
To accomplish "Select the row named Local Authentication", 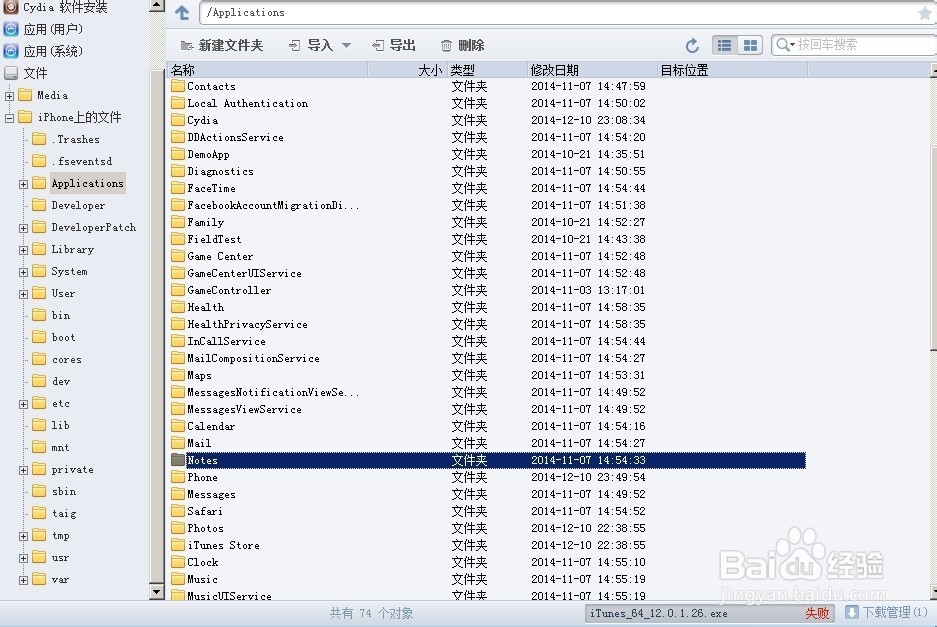I will pos(487,103).
